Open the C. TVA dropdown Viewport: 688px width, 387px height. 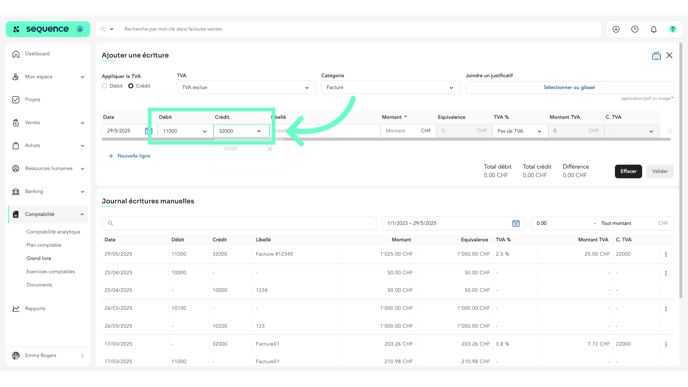coord(632,131)
